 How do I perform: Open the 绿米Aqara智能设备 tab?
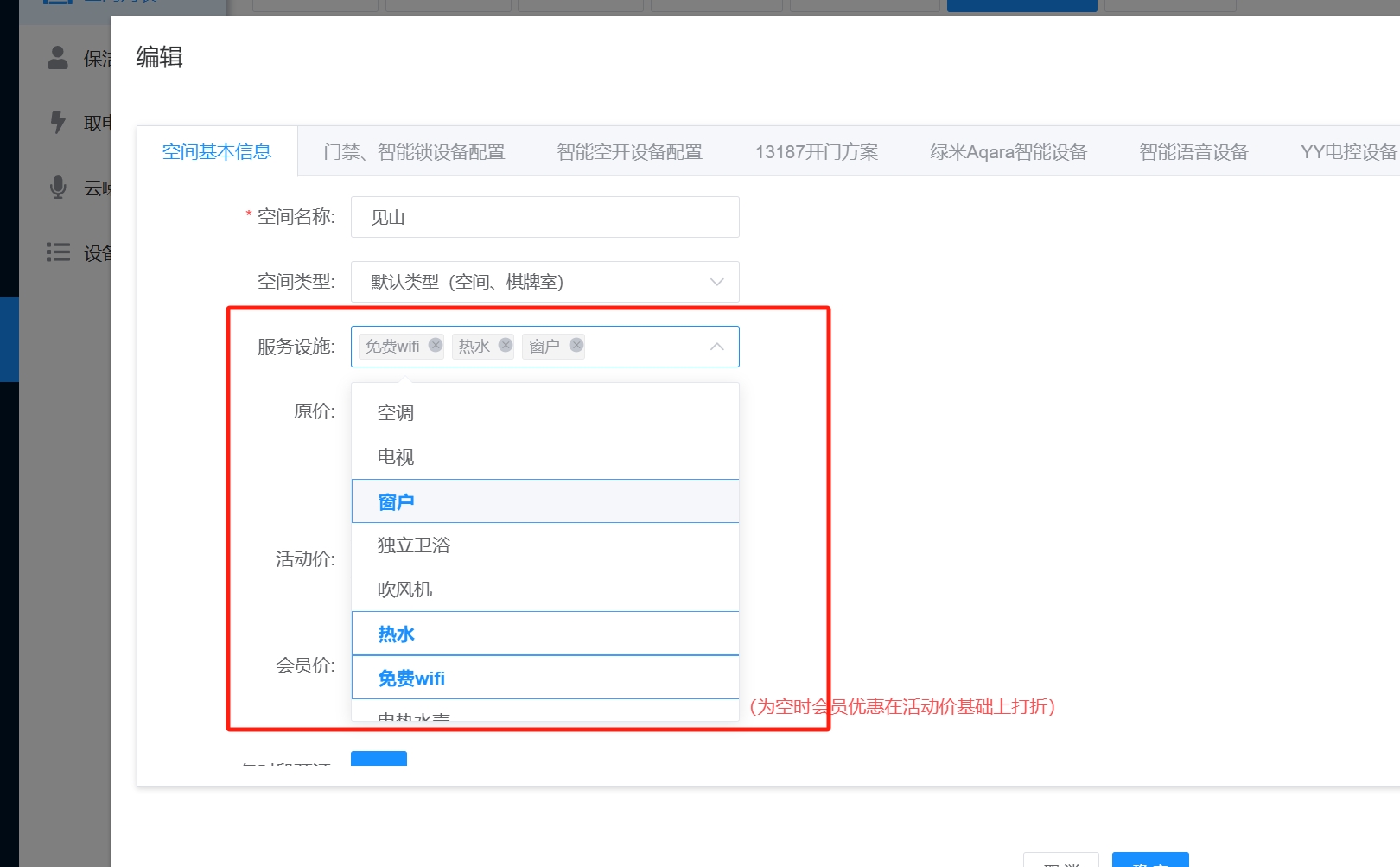pyautogui.click(x=1008, y=152)
